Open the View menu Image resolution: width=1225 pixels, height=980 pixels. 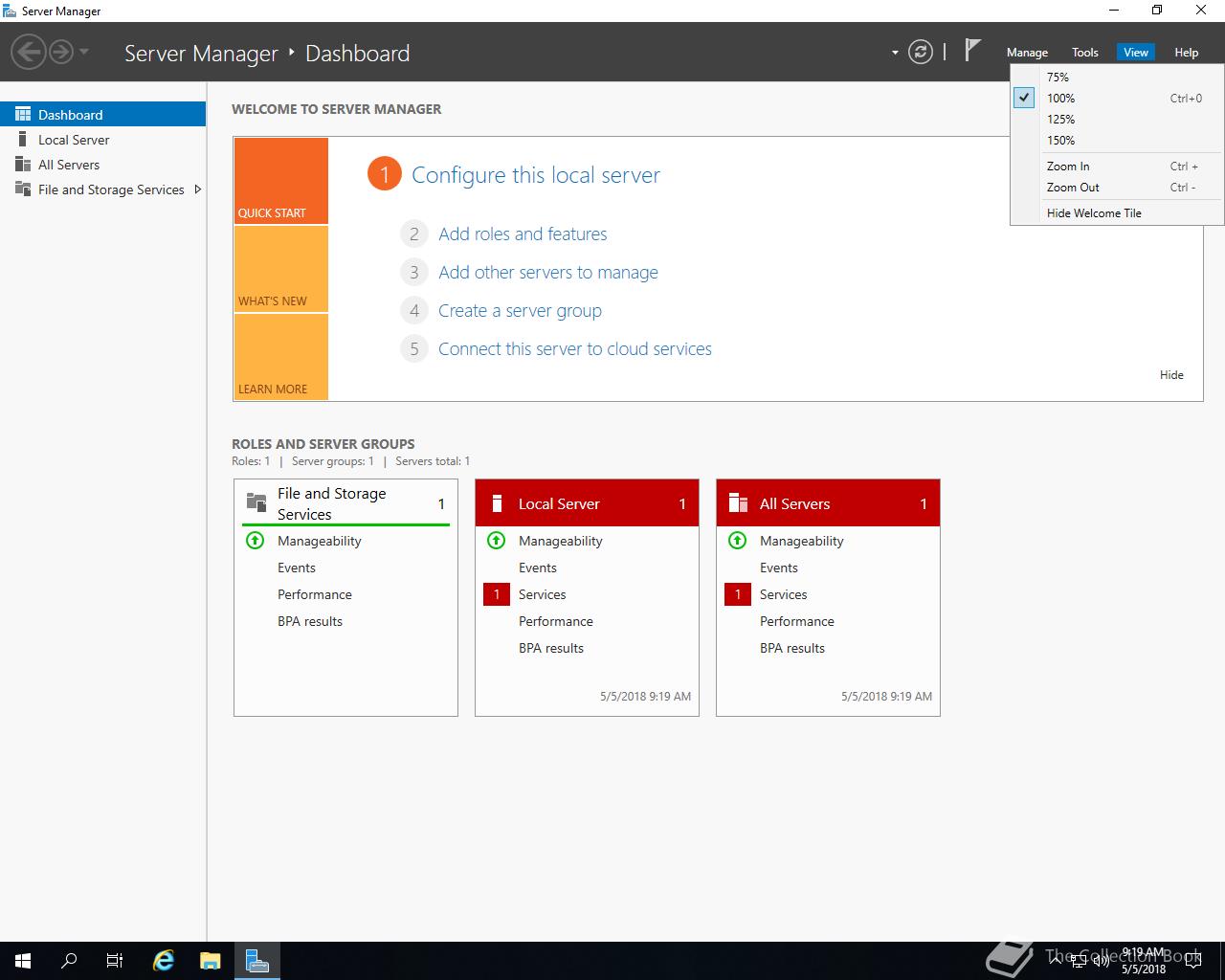(1136, 53)
